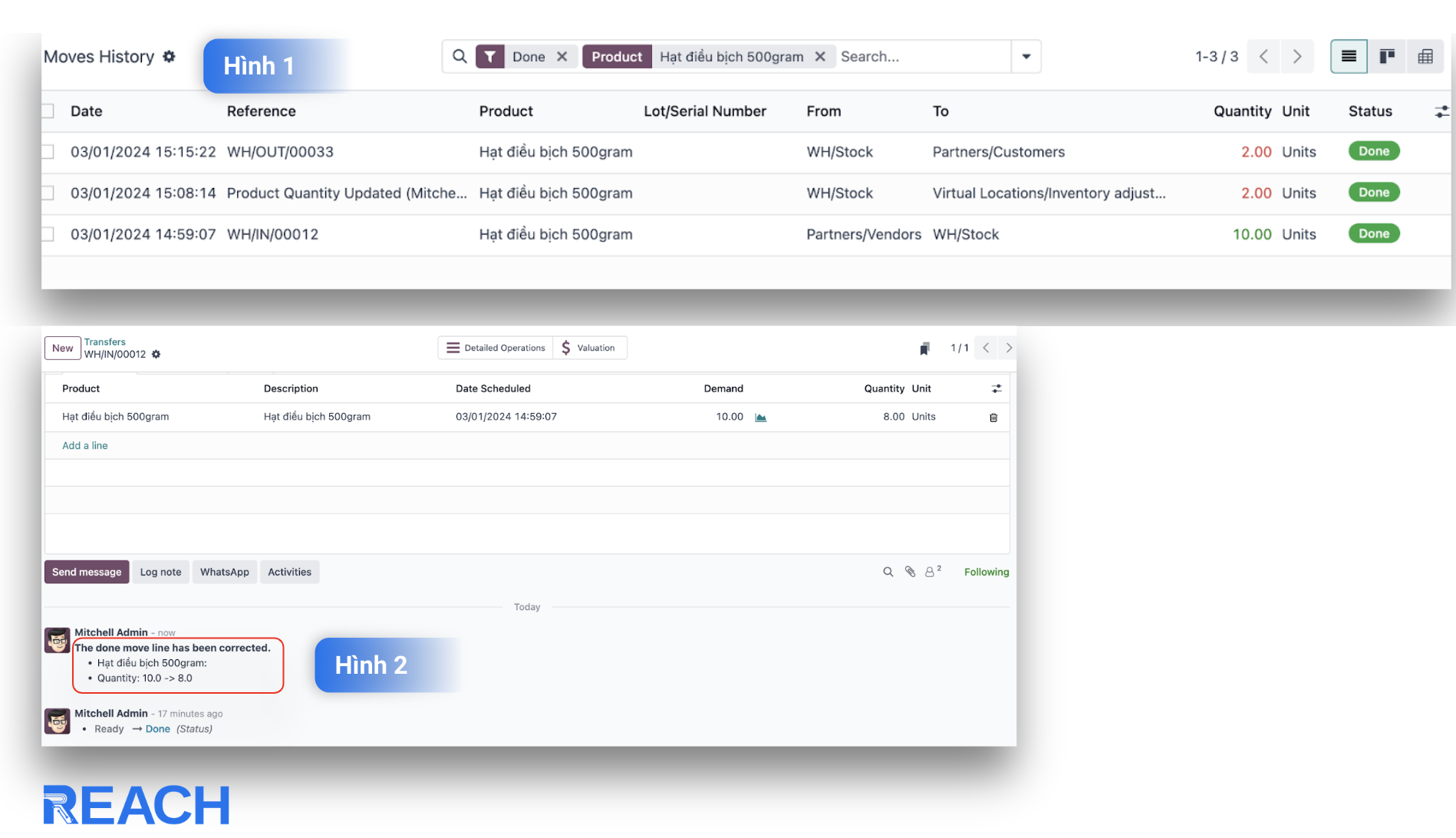Viewport: 1456px width, 838px height.
Task: Open transfer lines optional columns settings
Action: tap(996, 389)
